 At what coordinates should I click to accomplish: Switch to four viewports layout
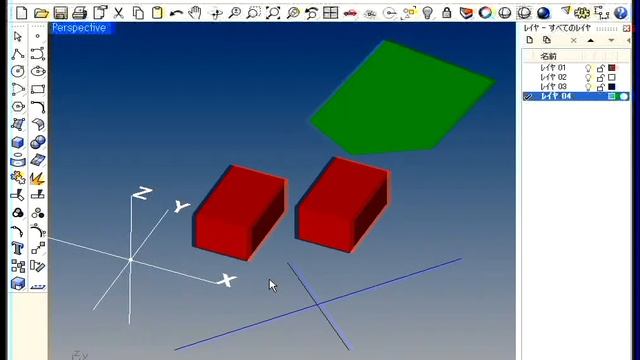tap(331, 13)
